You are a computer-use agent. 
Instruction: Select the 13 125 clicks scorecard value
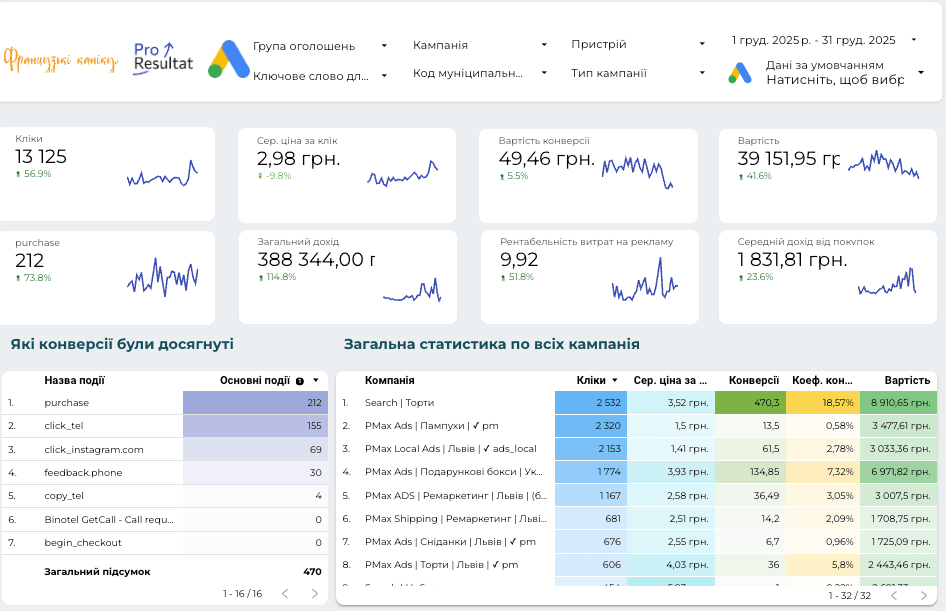(x=41, y=157)
